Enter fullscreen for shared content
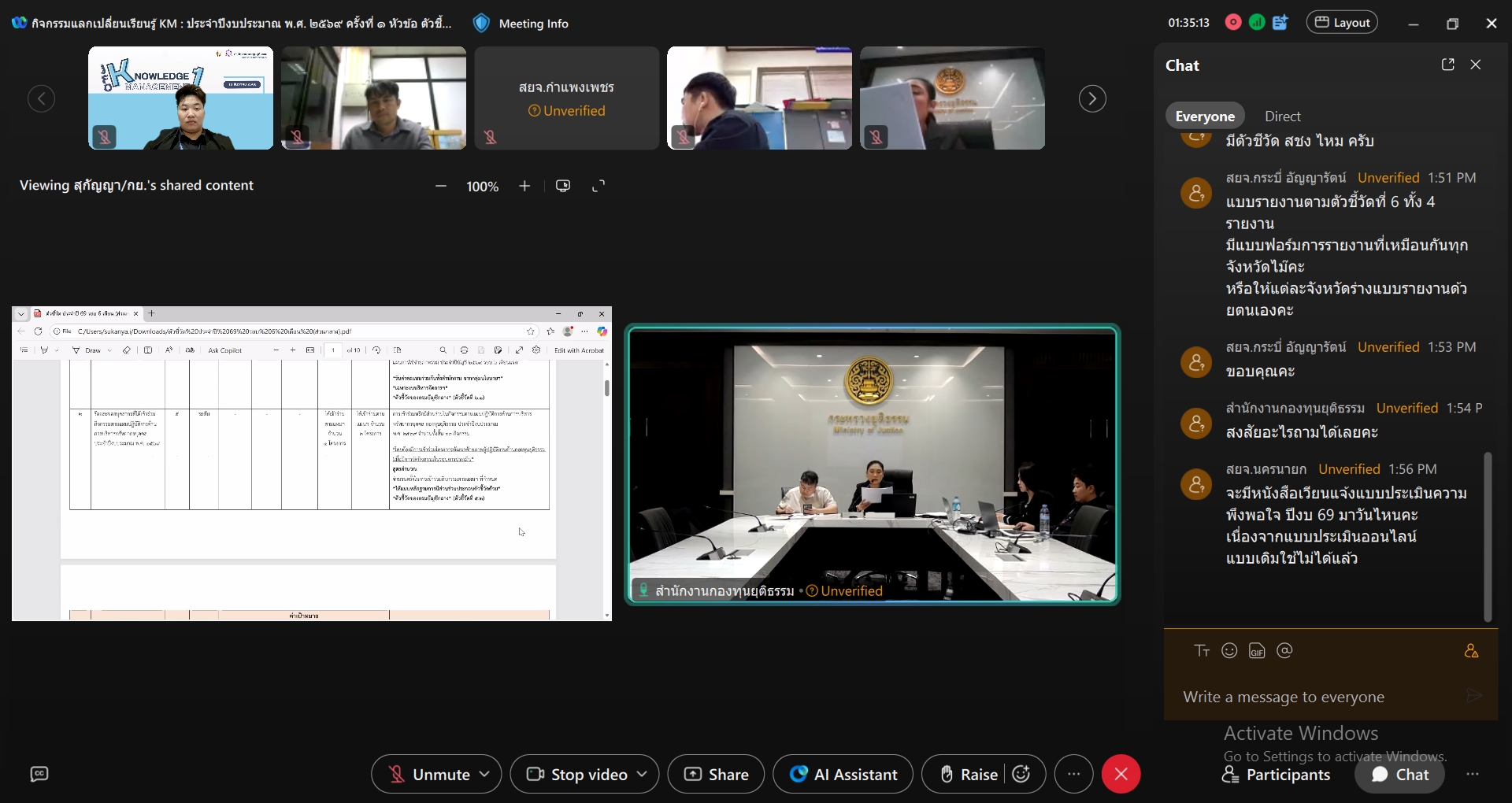The height and width of the screenshot is (803, 1512). (x=598, y=187)
